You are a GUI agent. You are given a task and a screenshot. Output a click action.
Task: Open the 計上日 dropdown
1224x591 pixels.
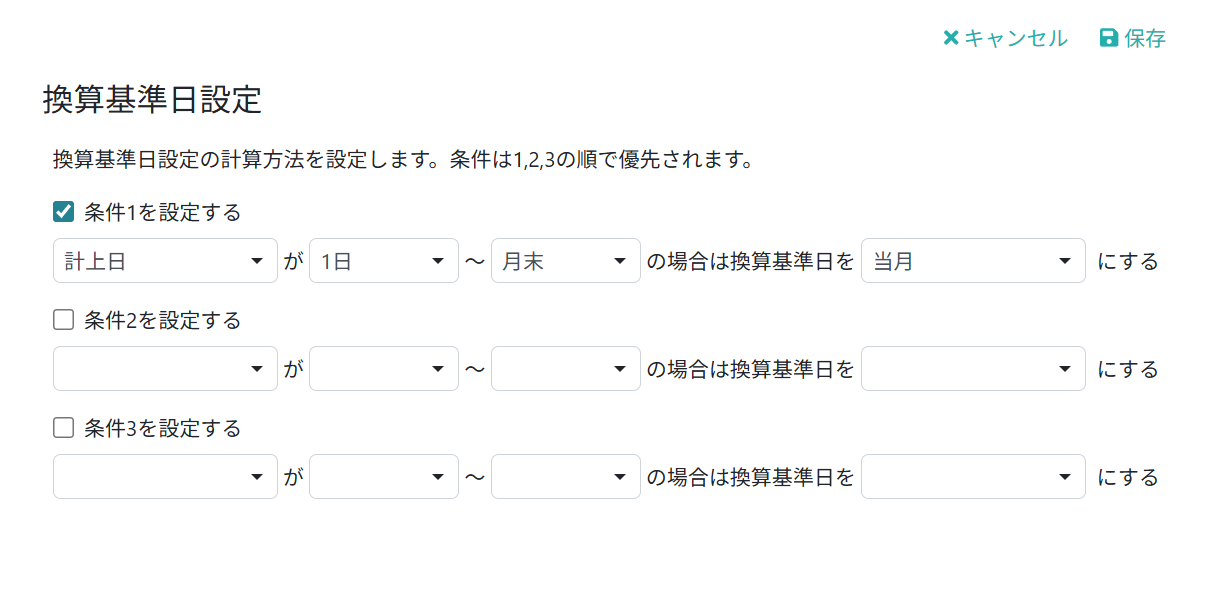click(165, 261)
